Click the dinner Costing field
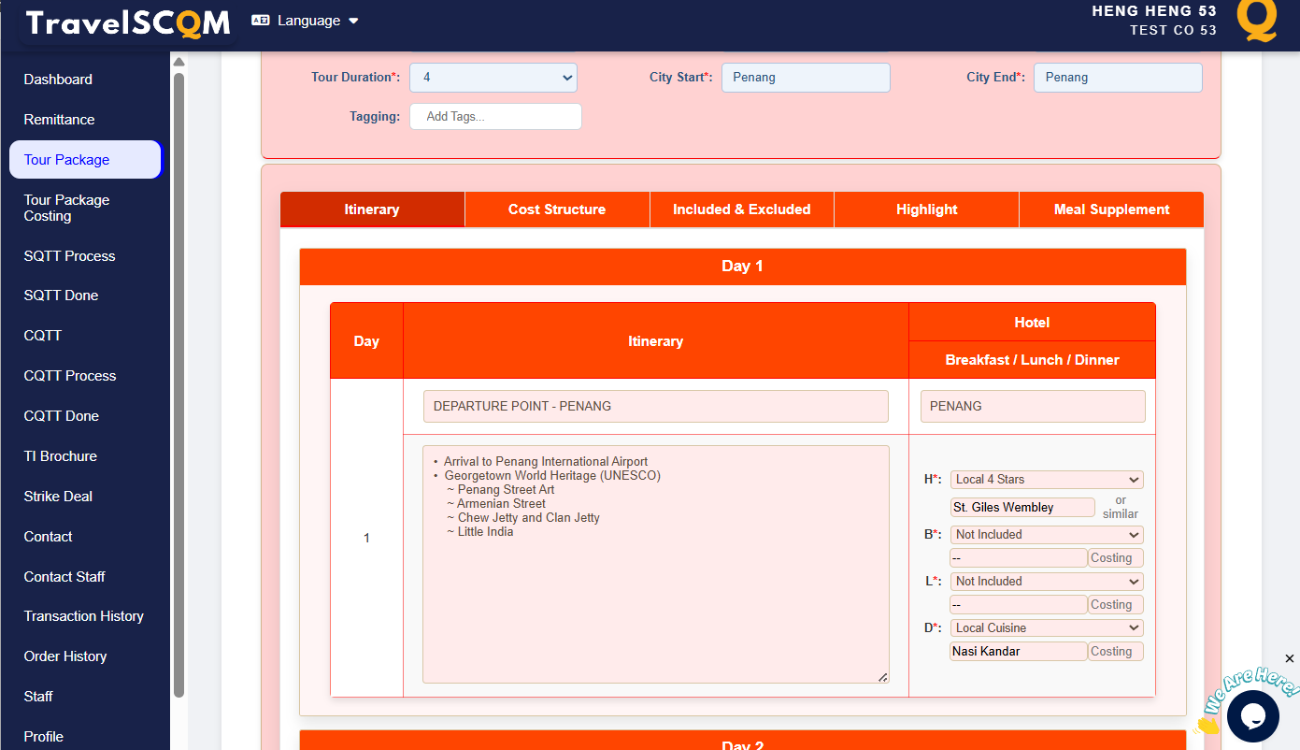This screenshot has height=750, width=1300. (x=1115, y=651)
